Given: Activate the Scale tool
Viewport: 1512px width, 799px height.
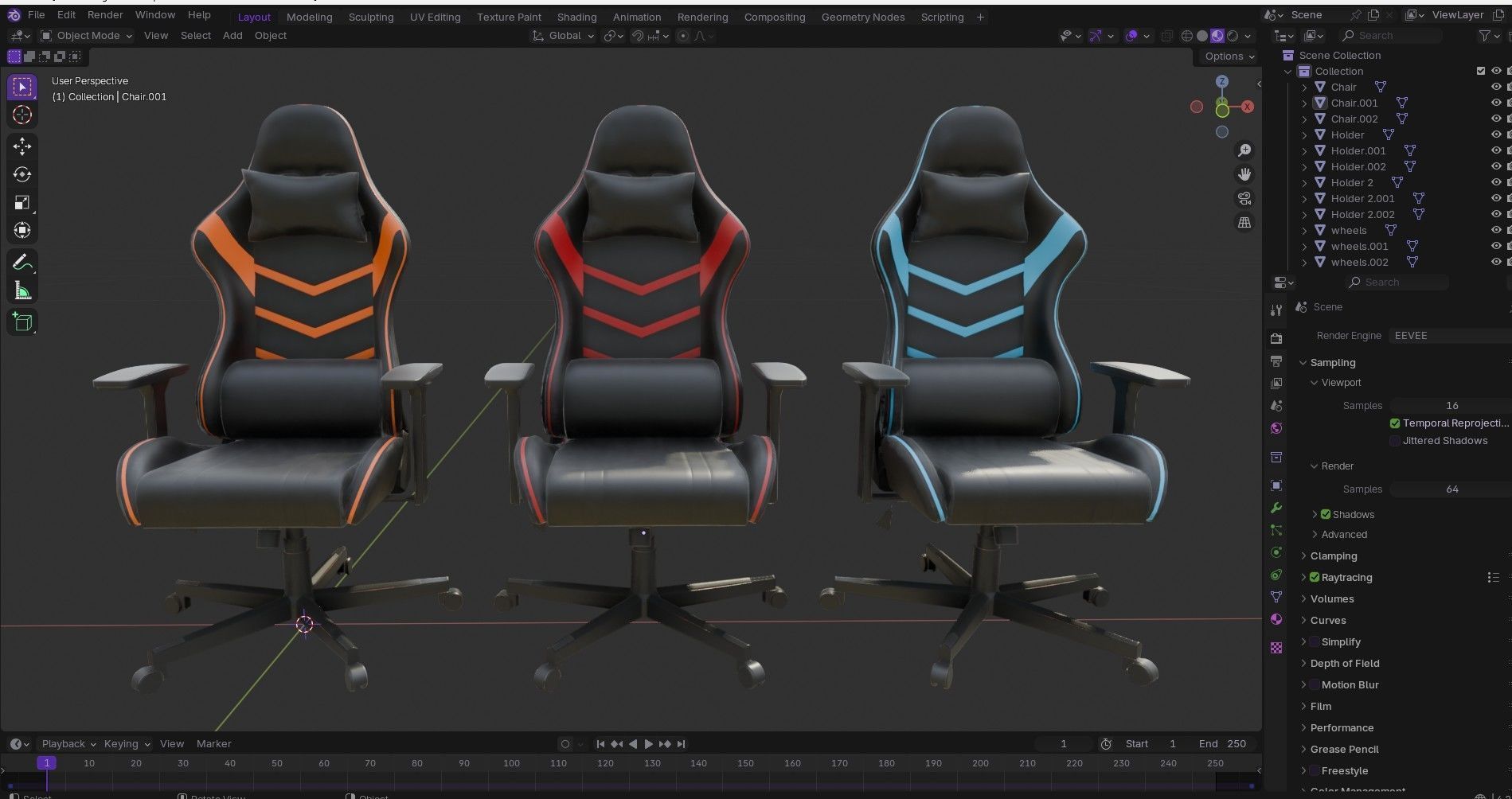Looking at the screenshot, I should click(22, 202).
